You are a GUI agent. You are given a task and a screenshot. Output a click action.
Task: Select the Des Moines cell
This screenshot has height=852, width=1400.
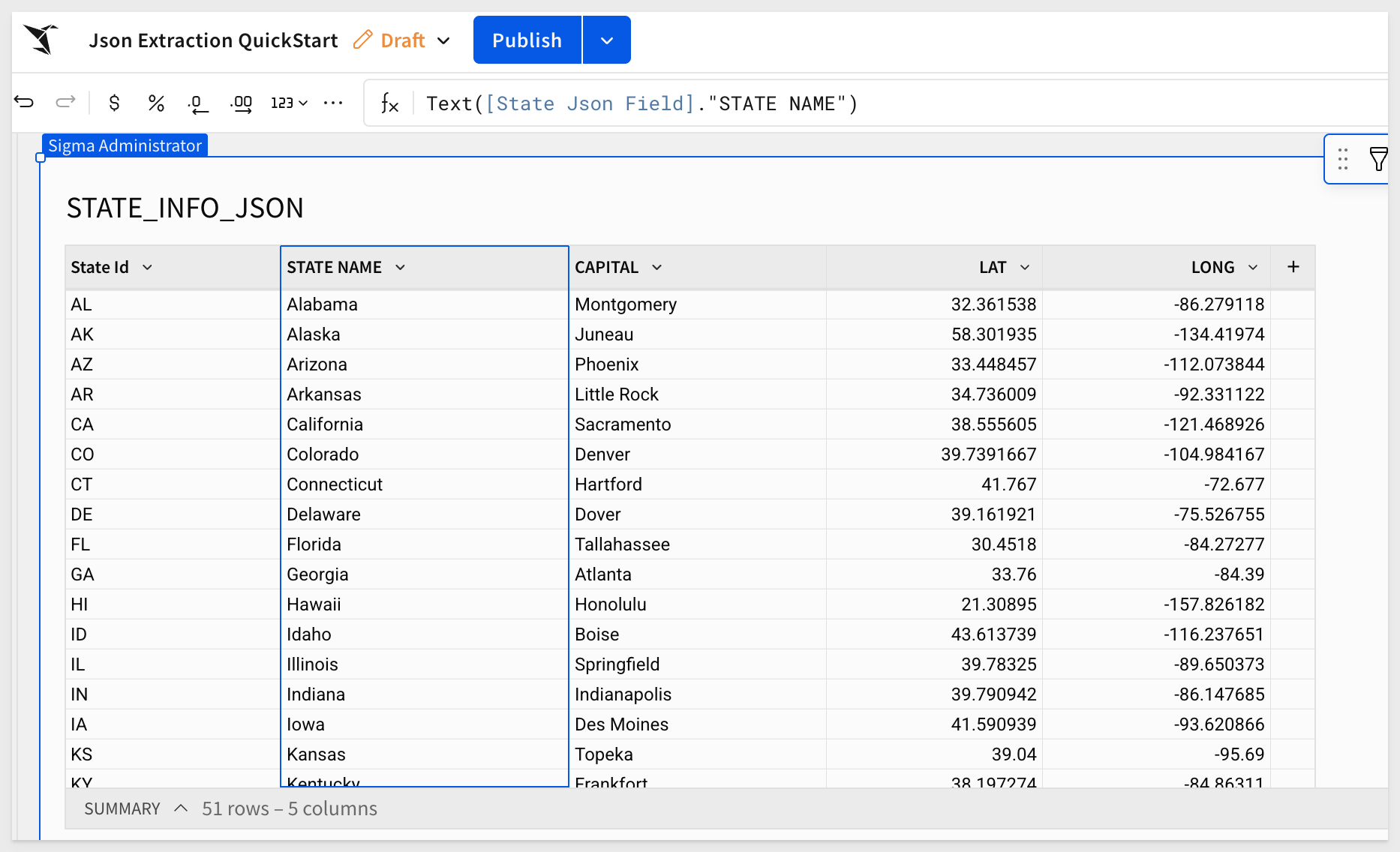pos(697,724)
